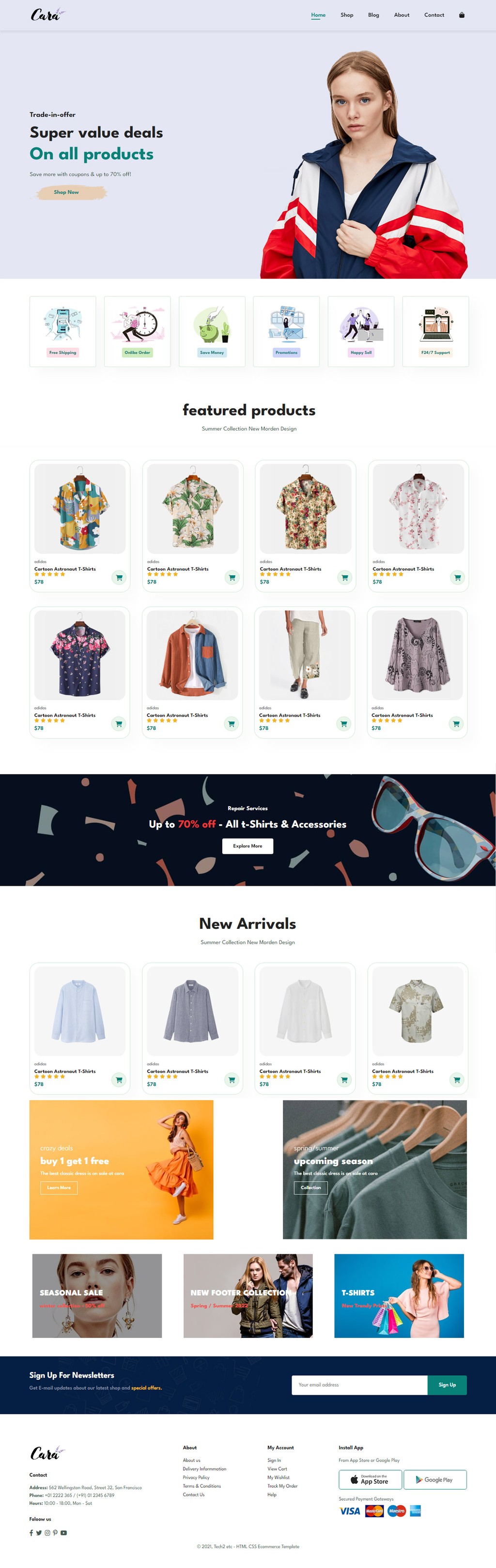The width and height of the screenshot is (496, 1568).
Task: Open the Instagram icon in footer
Action: pyautogui.click(x=47, y=1533)
